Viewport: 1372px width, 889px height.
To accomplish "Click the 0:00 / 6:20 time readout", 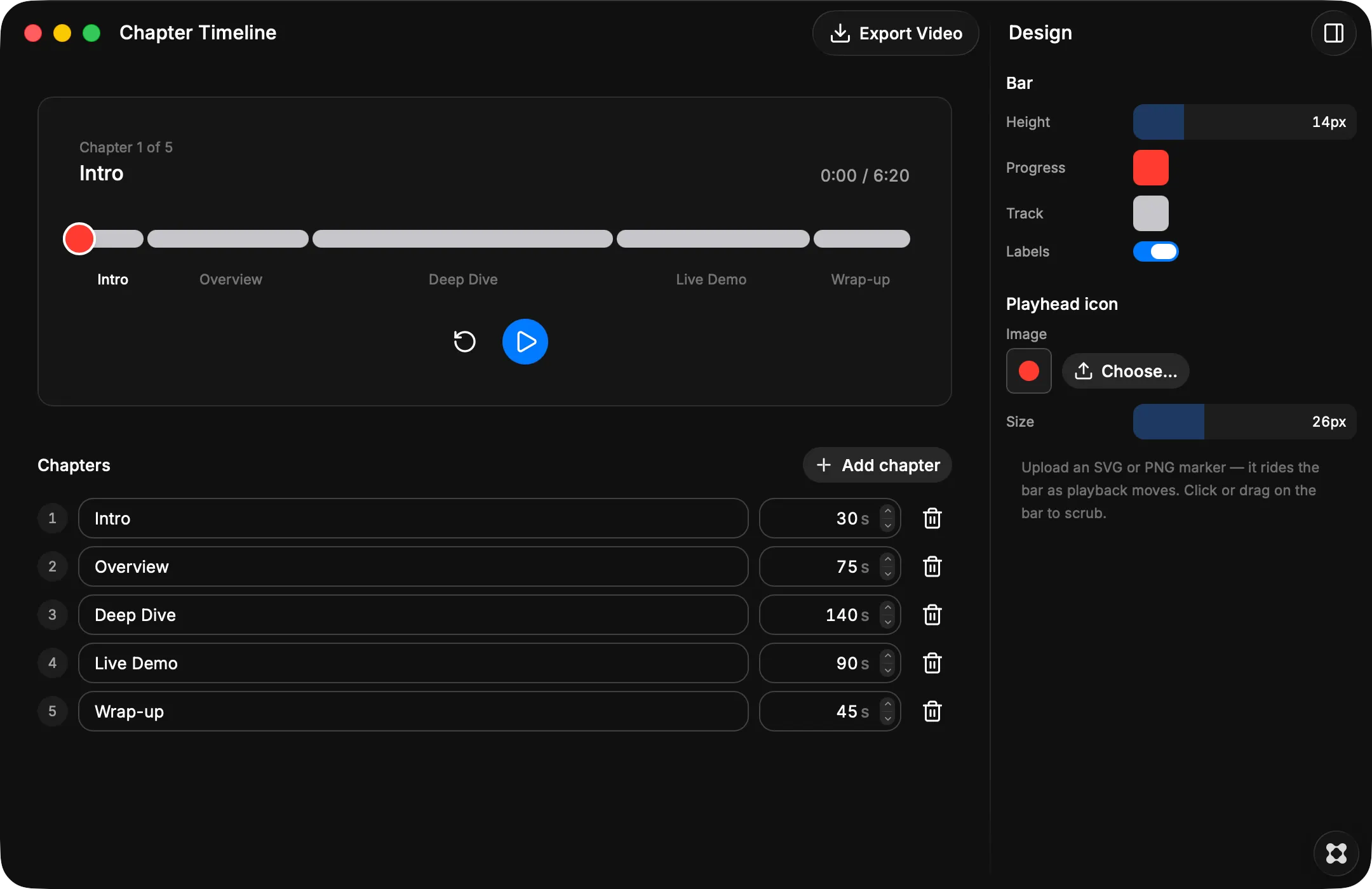I will click(x=865, y=175).
